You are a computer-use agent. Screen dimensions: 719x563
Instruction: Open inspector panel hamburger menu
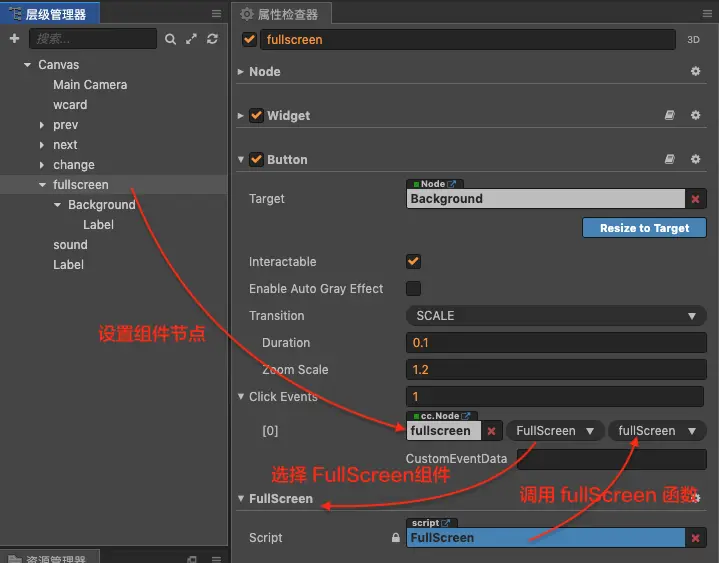(707, 14)
